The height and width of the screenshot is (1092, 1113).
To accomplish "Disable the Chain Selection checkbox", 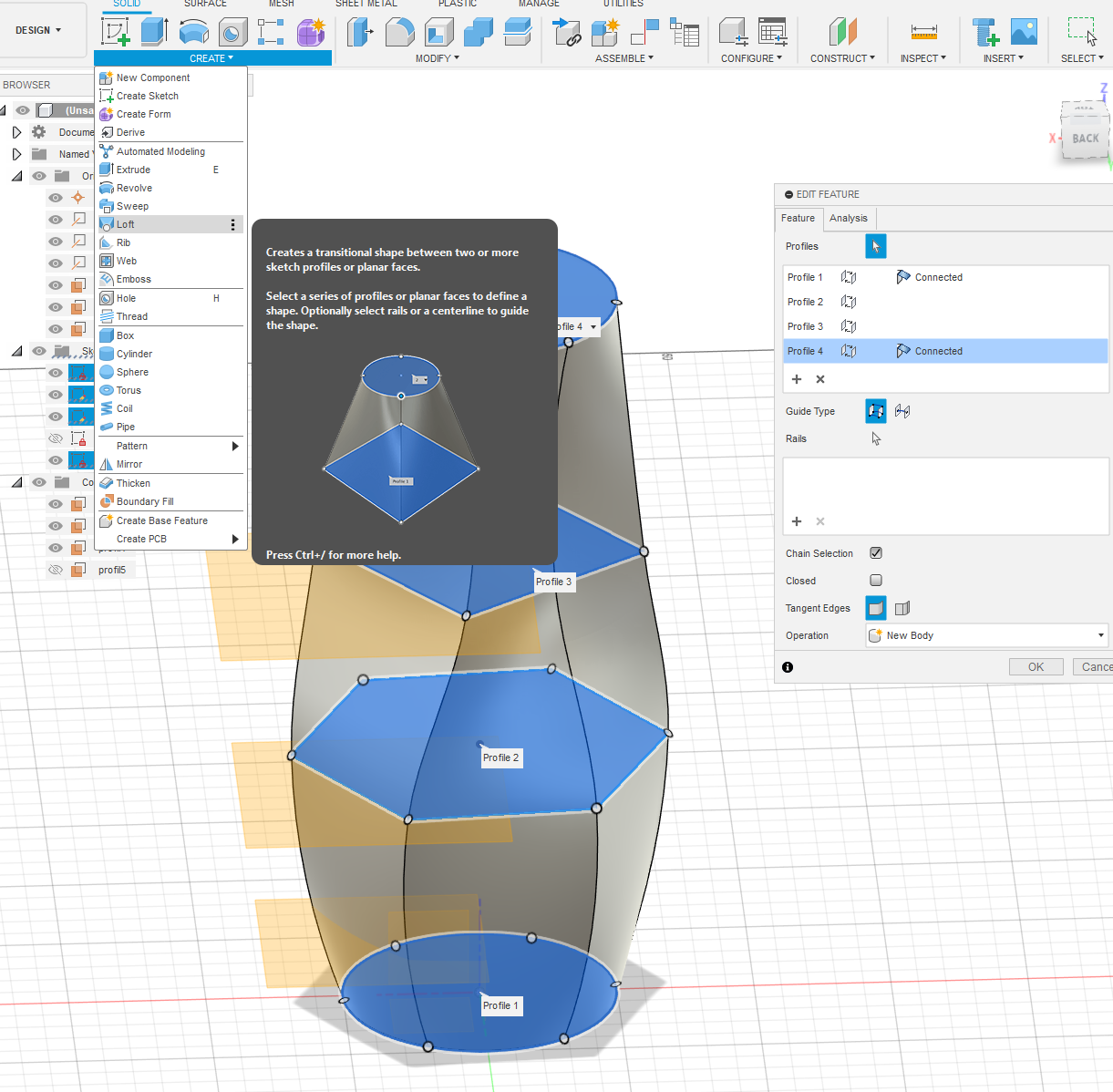I will [876, 553].
